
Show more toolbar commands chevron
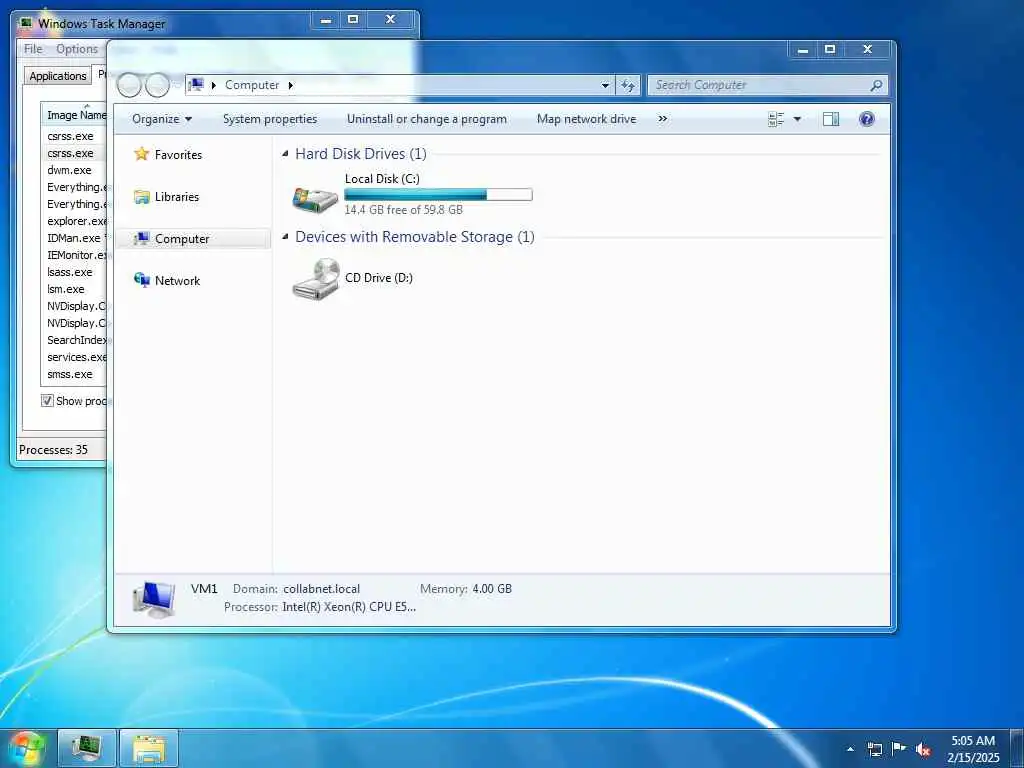(663, 119)
